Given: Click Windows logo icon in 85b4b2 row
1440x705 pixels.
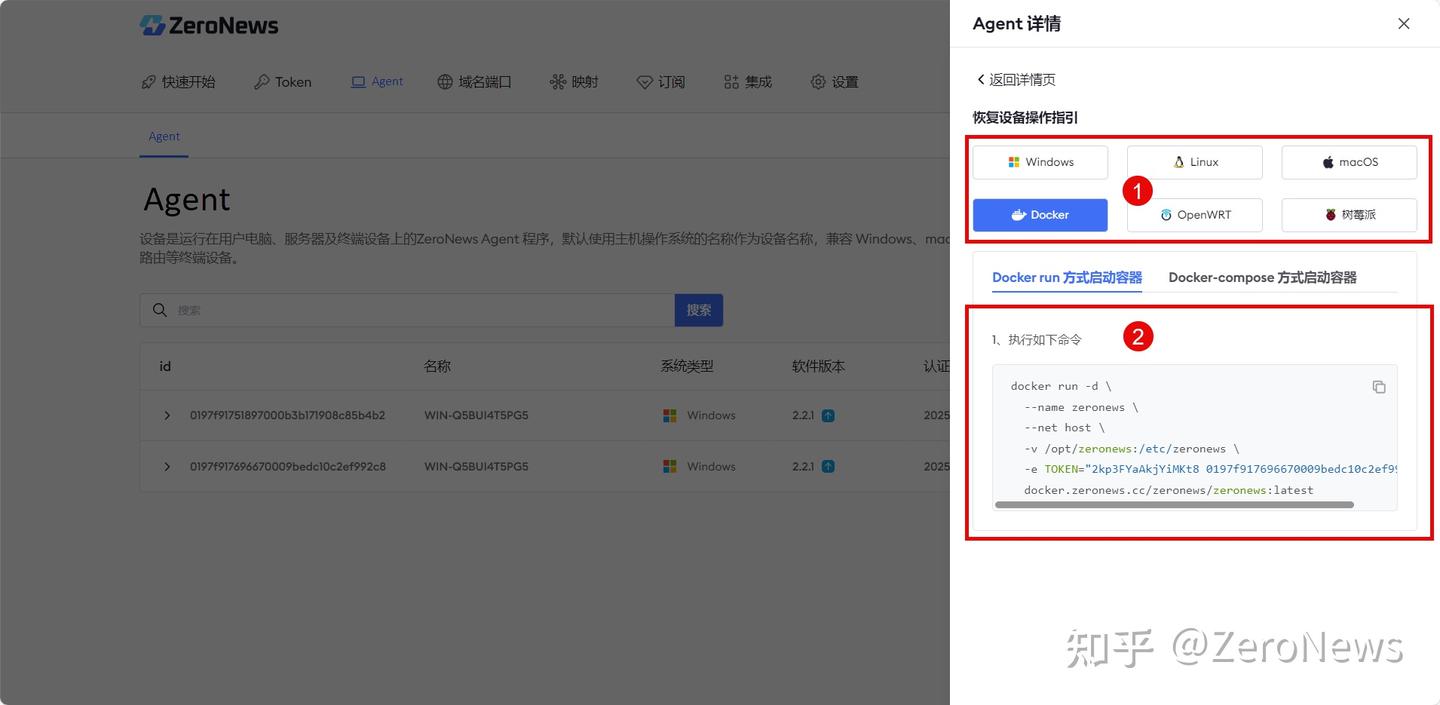Looking at the screenshot, I should [x=670, y=415].
